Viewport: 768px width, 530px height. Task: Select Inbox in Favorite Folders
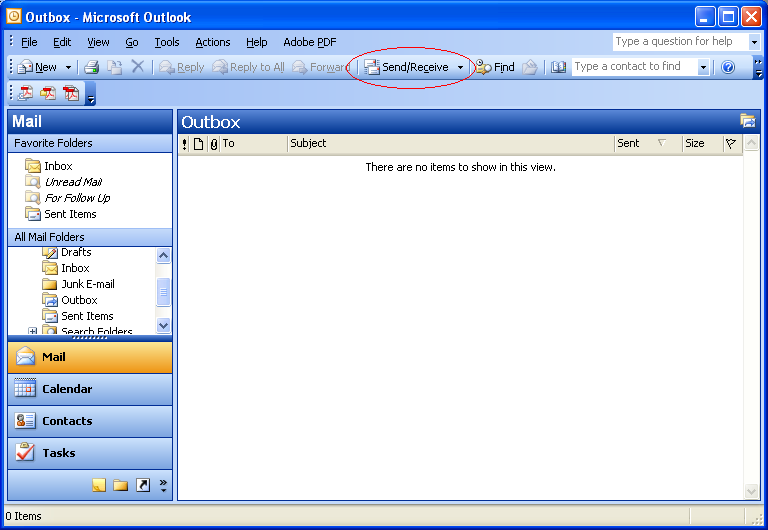pos(49,166)
